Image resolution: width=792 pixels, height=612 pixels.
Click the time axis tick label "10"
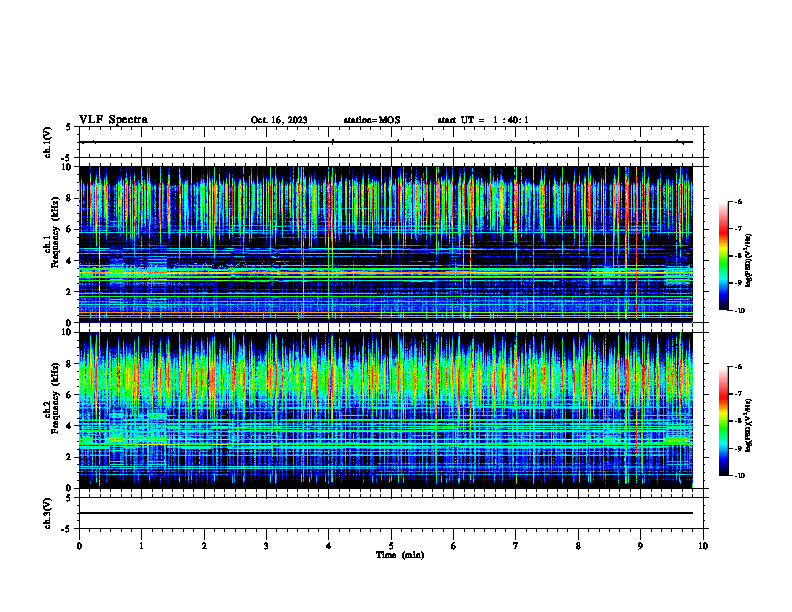point(703,546)
